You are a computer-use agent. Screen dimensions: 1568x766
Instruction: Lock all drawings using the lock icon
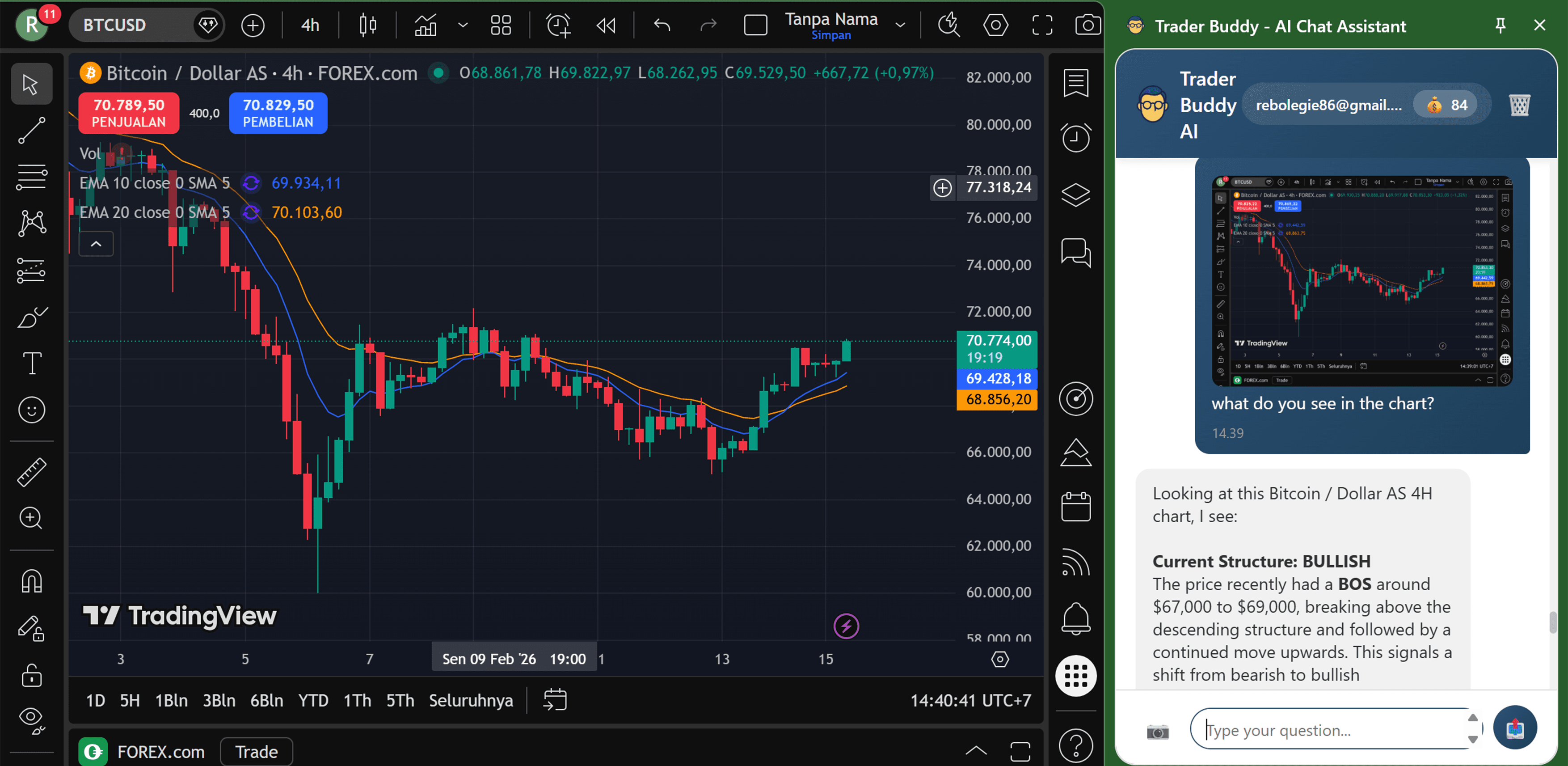pyautogui.click(x=31, y=676)
